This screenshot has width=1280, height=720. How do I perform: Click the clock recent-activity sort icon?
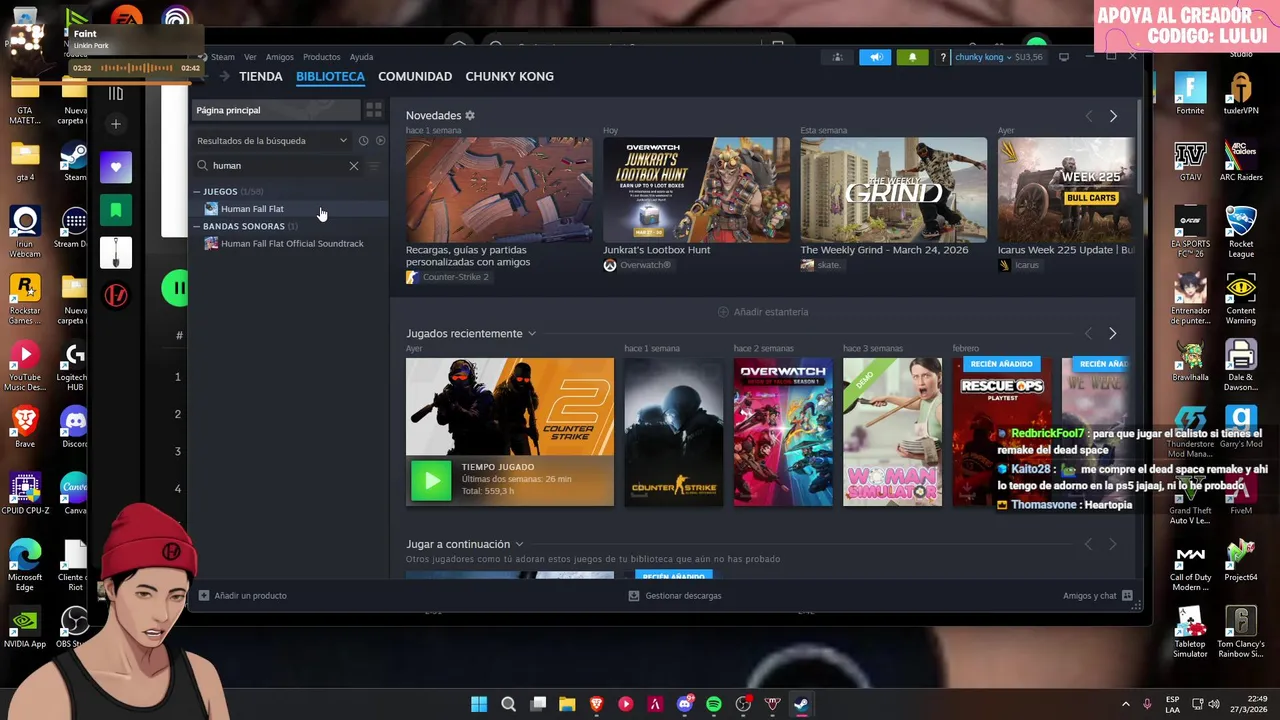tap(363, 141)
